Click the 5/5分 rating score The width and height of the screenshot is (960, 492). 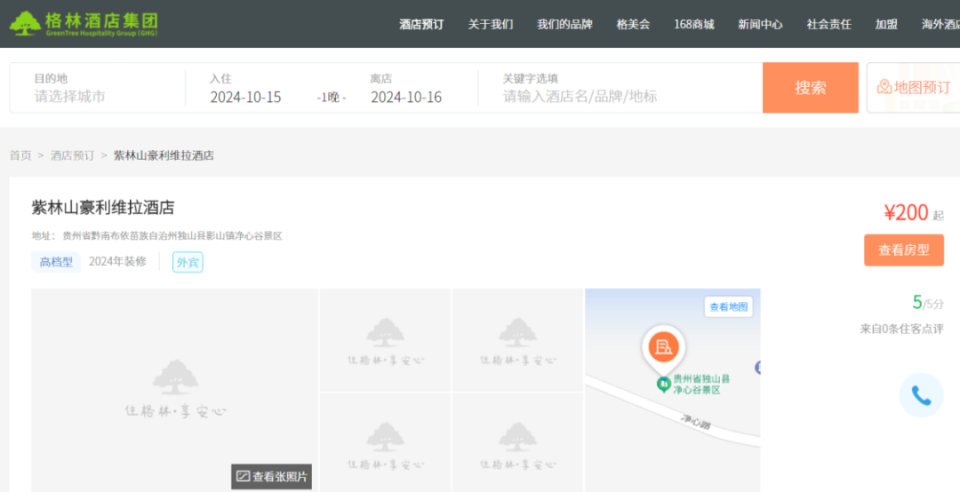click(928, 302)
